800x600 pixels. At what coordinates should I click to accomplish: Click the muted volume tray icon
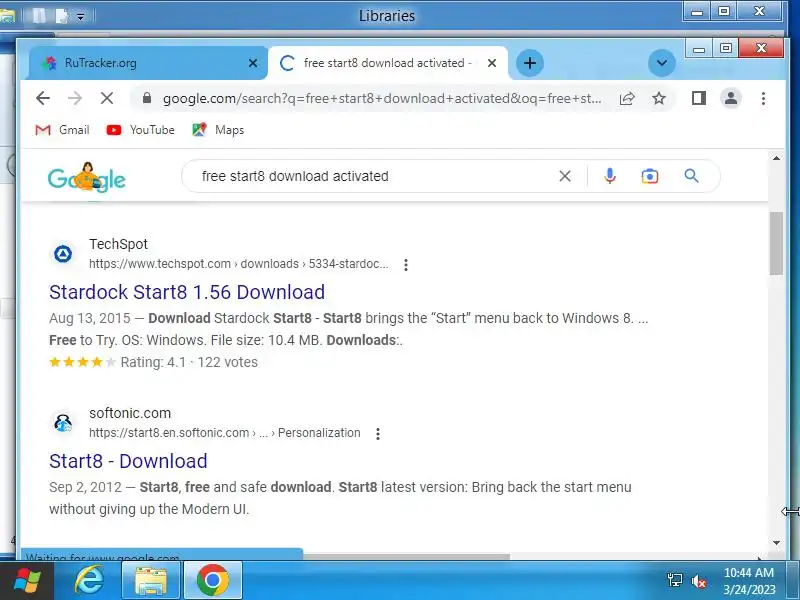click(x=698, y=581)
